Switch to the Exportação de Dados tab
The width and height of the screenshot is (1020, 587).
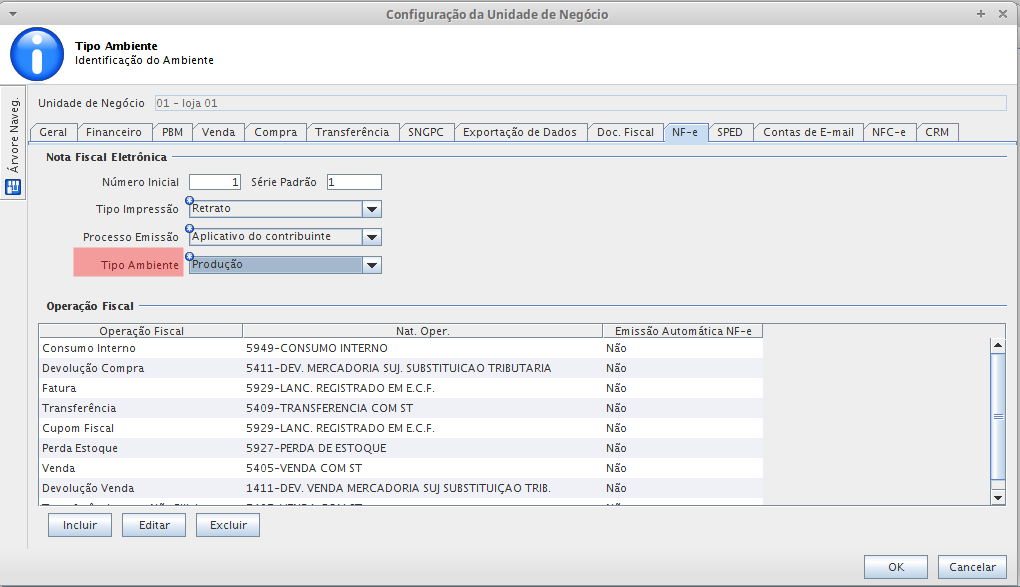pyautogui.click(x=520, y=132)
